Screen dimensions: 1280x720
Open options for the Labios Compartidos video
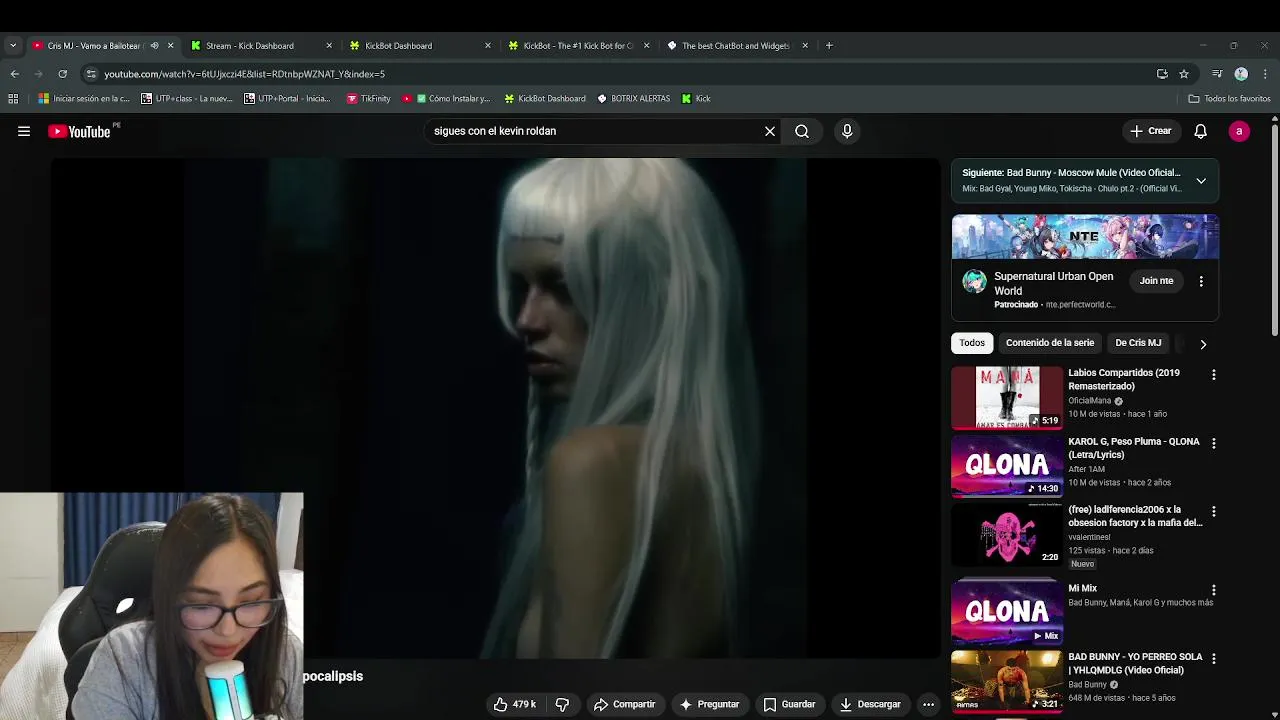(x=1214, y=375)
